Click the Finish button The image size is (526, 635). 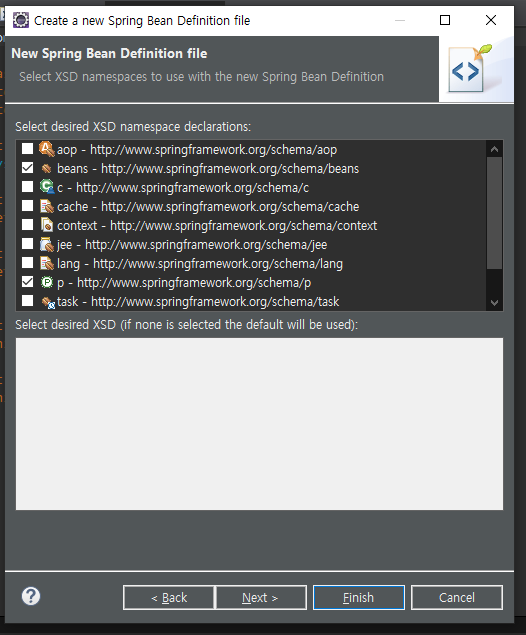(x=359, y=597)
